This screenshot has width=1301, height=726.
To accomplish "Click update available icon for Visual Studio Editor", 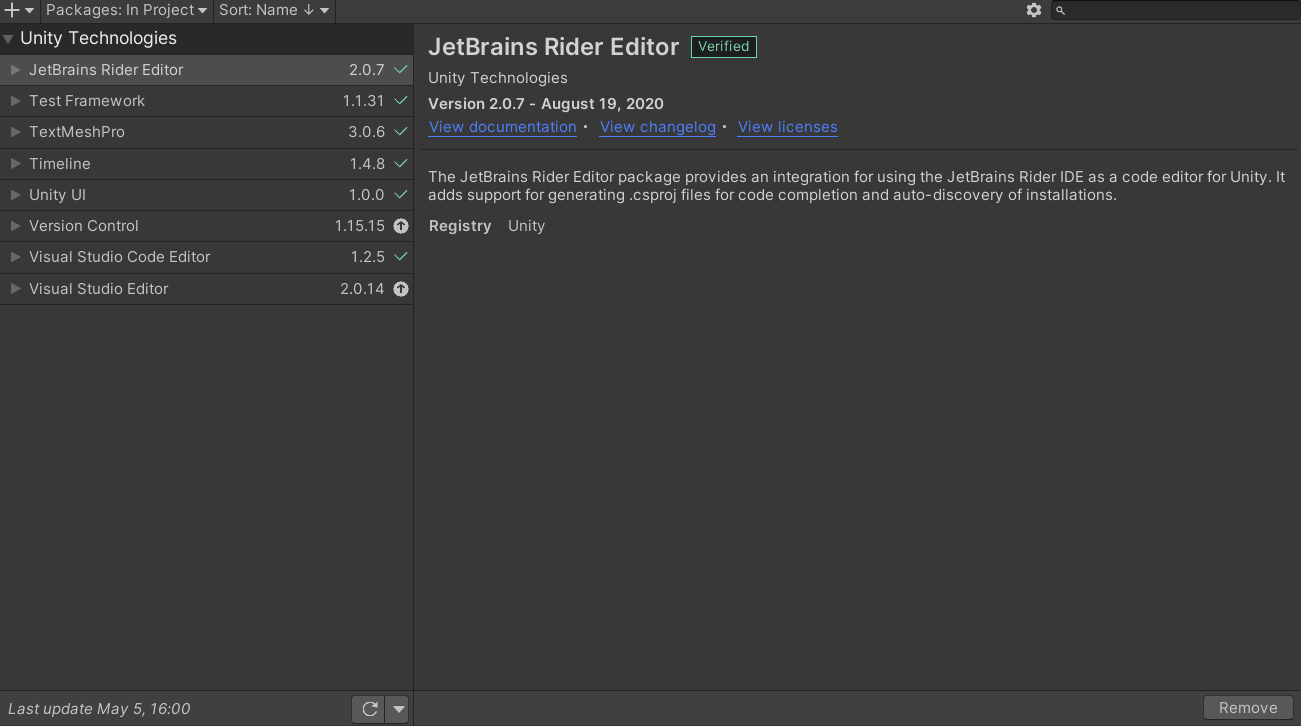I will (x=401, y=289).
